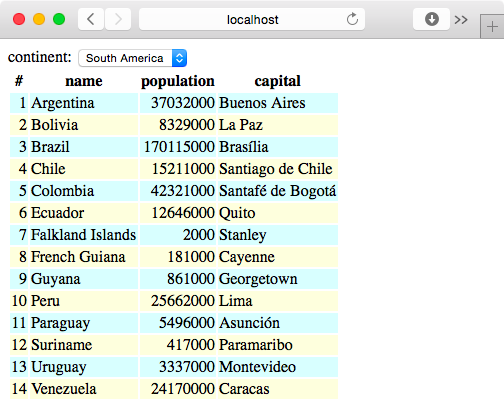The height and width of the screenshot is (412, 504).
Task: Click the 'Lima' capital cell
Action: click(x=278, y=301)
